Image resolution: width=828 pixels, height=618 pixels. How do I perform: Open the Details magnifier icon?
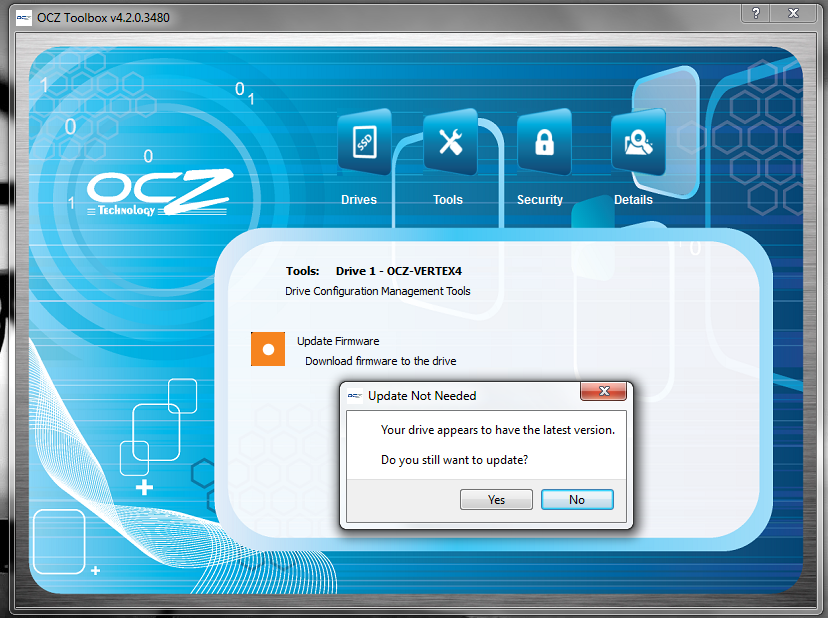pyautogui.click(x=638, y=142)
